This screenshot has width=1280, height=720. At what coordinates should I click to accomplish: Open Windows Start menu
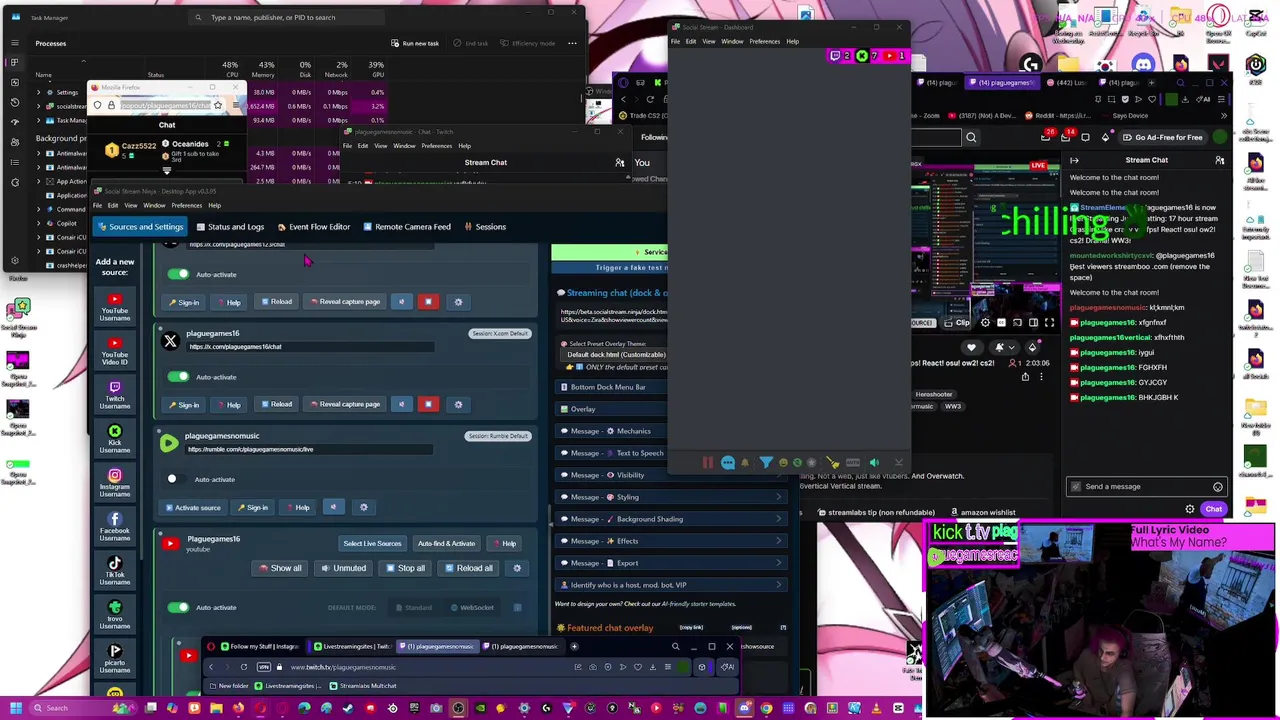16,708
